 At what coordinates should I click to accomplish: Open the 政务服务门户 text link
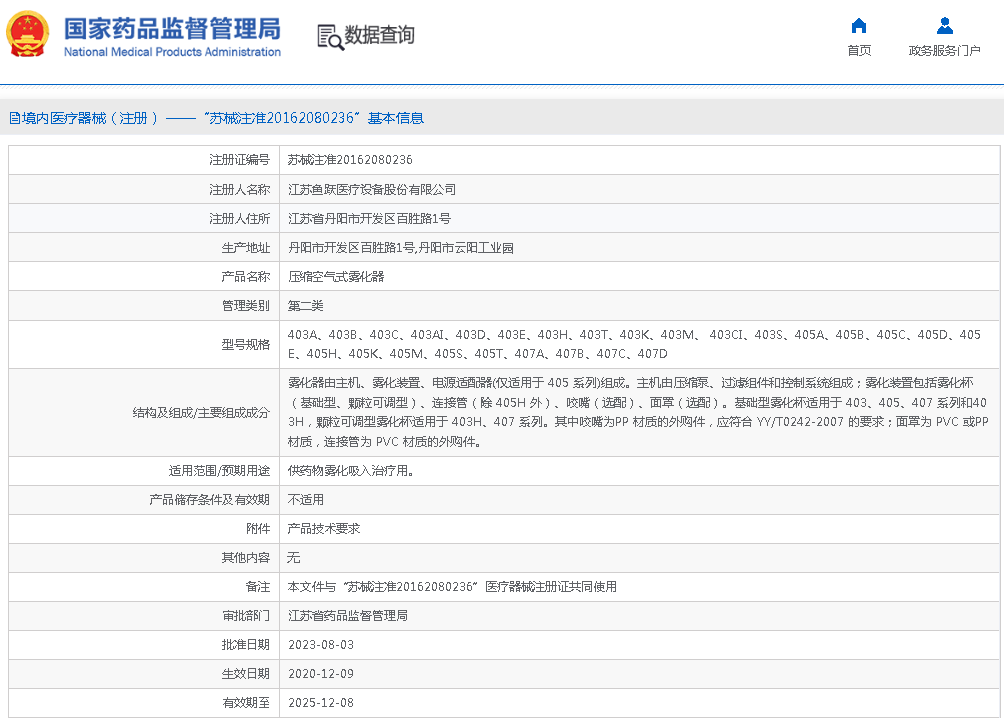pos(944,51)
